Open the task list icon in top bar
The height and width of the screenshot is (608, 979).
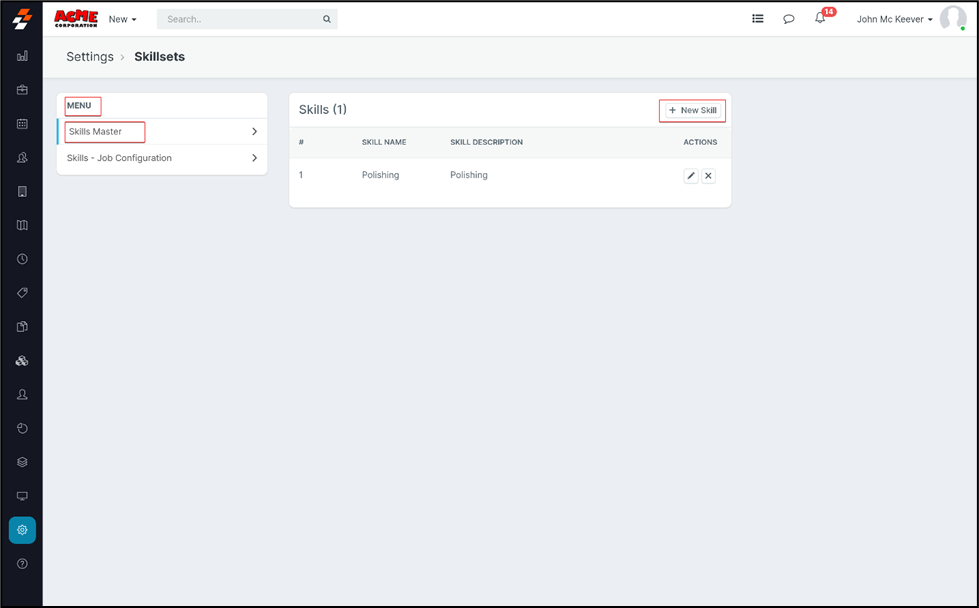(758, 19)
